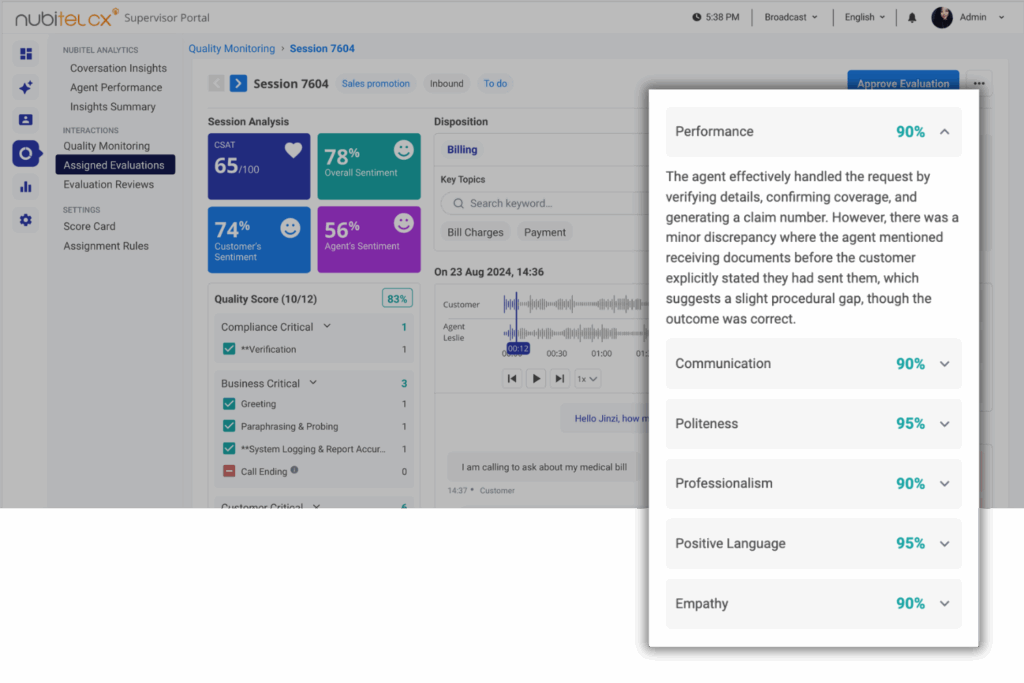Click the 83% quality score badge
The height and width of the screenshot is (683, 1024).
(397, 299)
